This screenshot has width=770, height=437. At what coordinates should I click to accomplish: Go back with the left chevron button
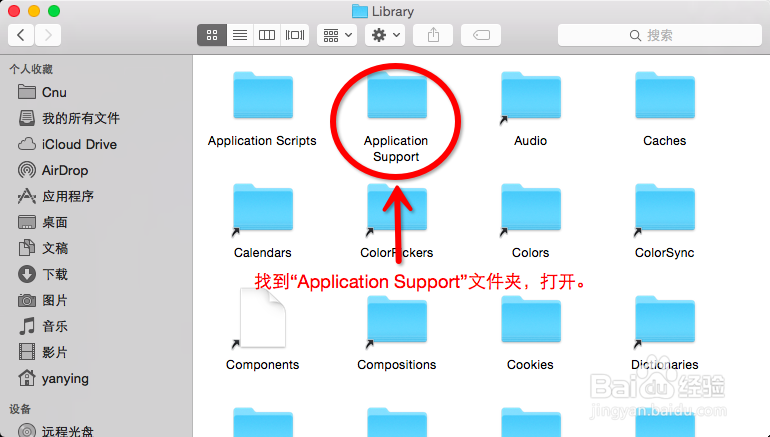tap(21, 35)
